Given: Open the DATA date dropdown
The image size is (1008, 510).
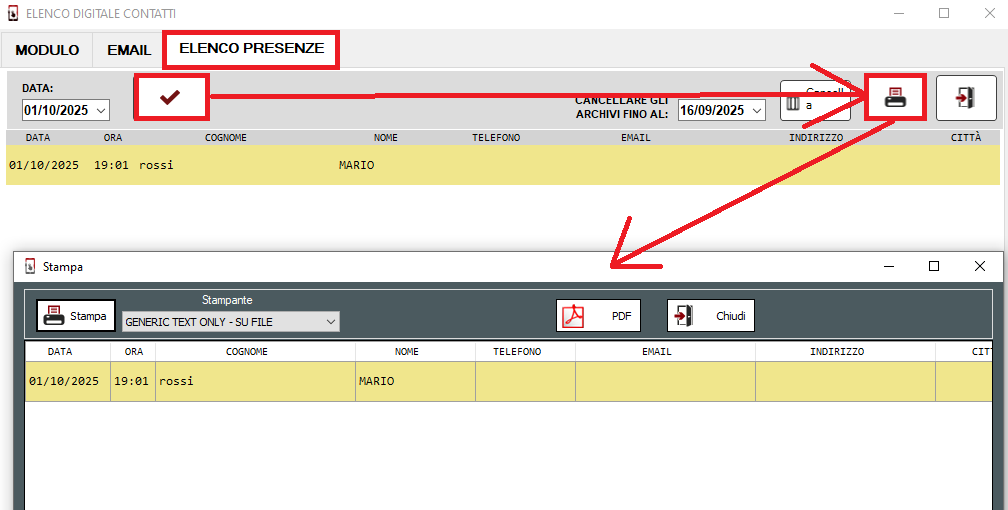Looking at the screenshot, I should tap(101, 110).
